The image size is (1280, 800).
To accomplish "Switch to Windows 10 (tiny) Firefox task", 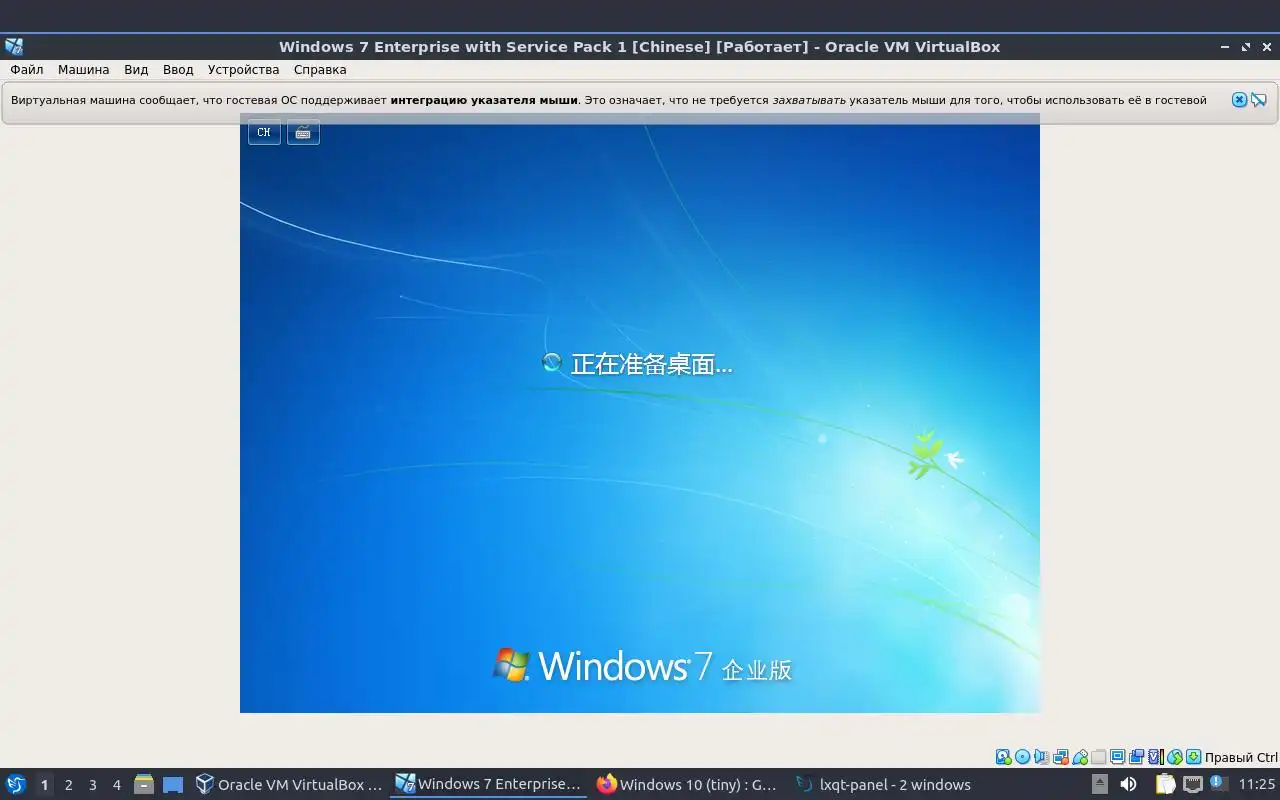I will pyautogui.click(x=687, y=784).
